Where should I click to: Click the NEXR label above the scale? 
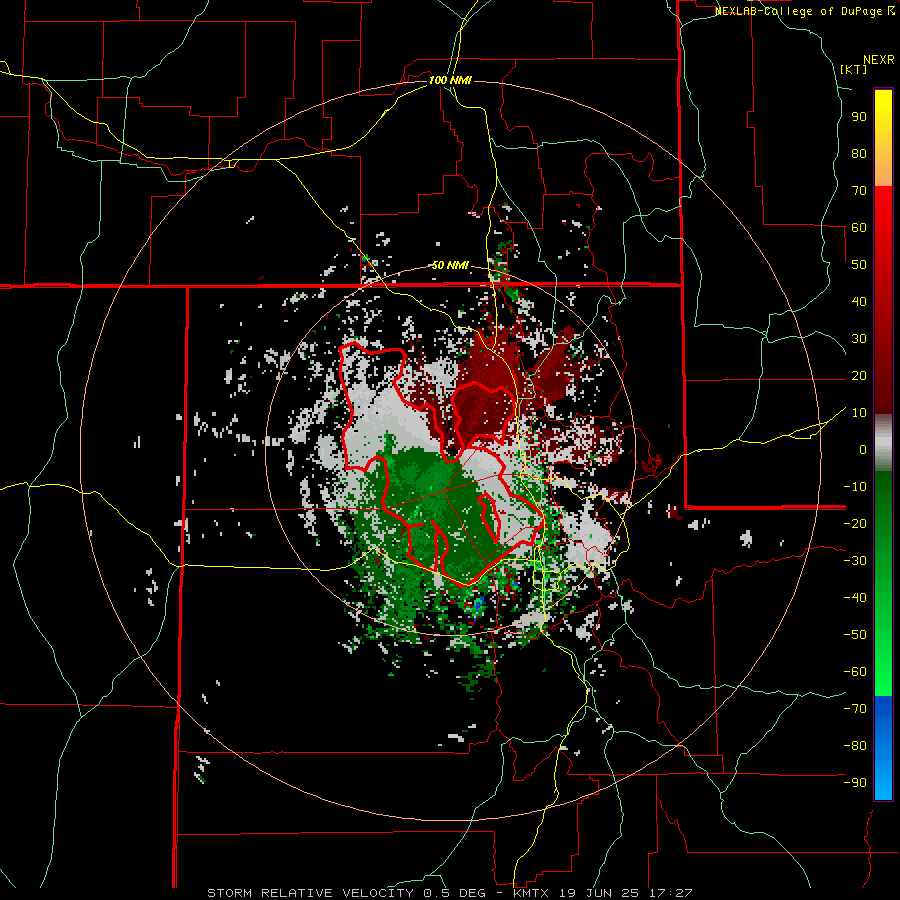[x=878, y=60]
